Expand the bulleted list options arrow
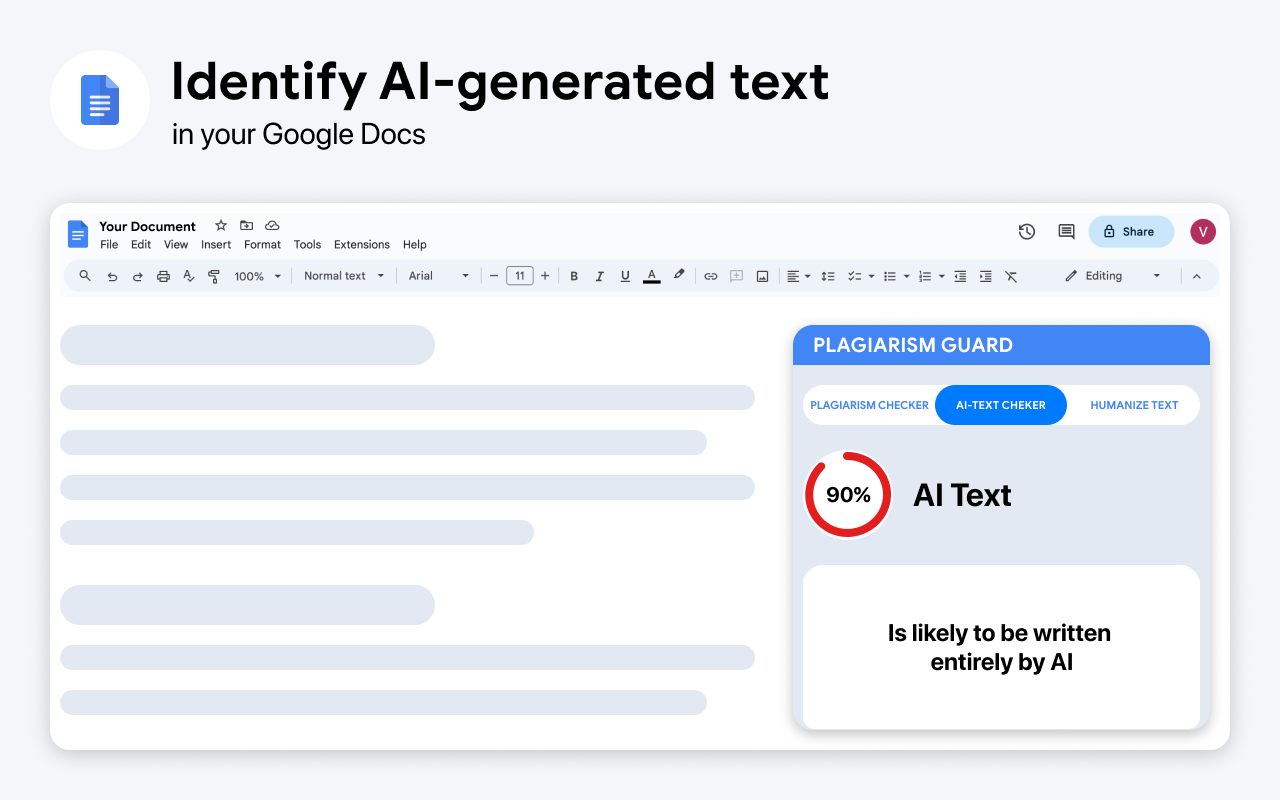 [906, 276]
